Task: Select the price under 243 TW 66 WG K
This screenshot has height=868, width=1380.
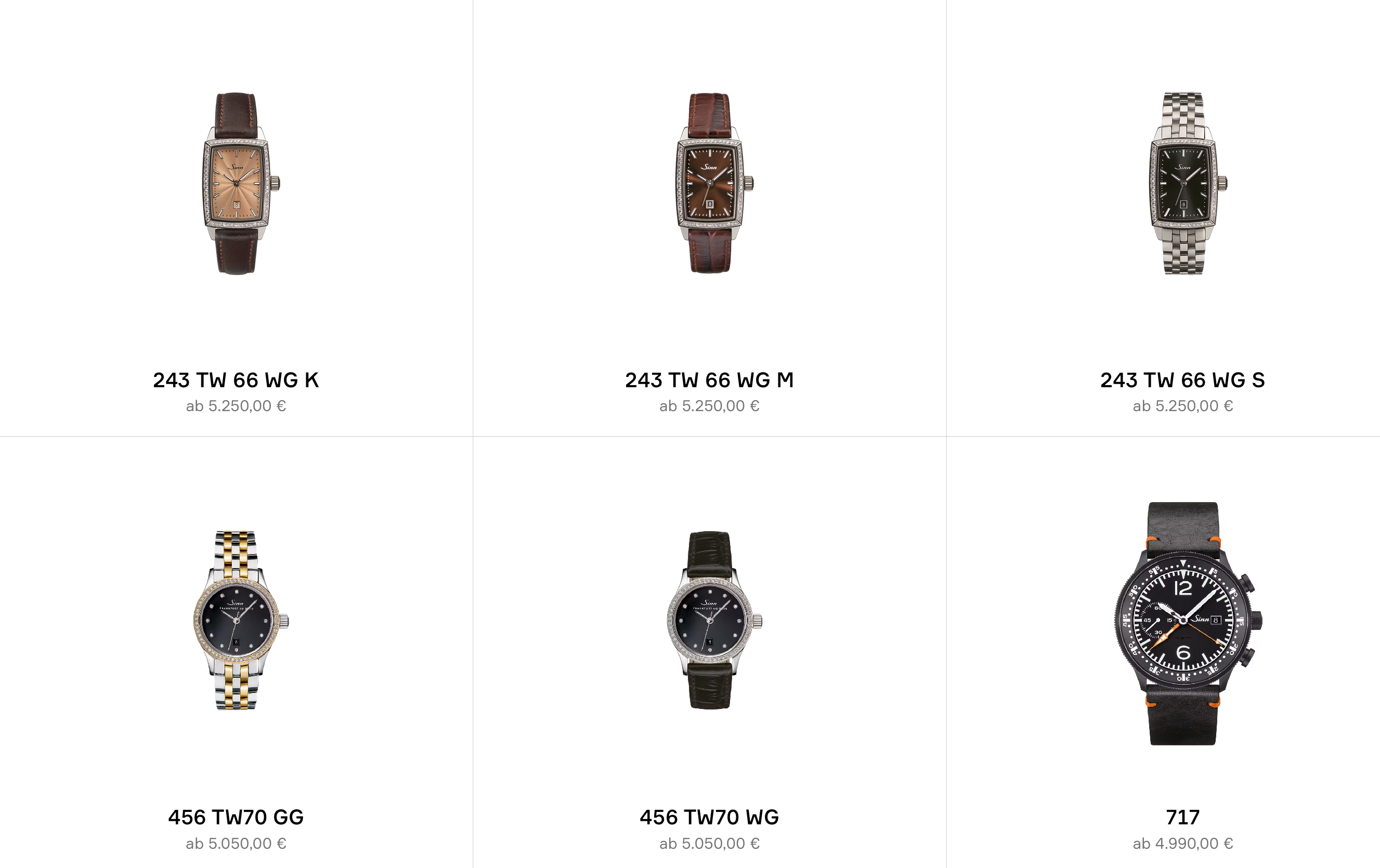Action: tap(236, 406)
